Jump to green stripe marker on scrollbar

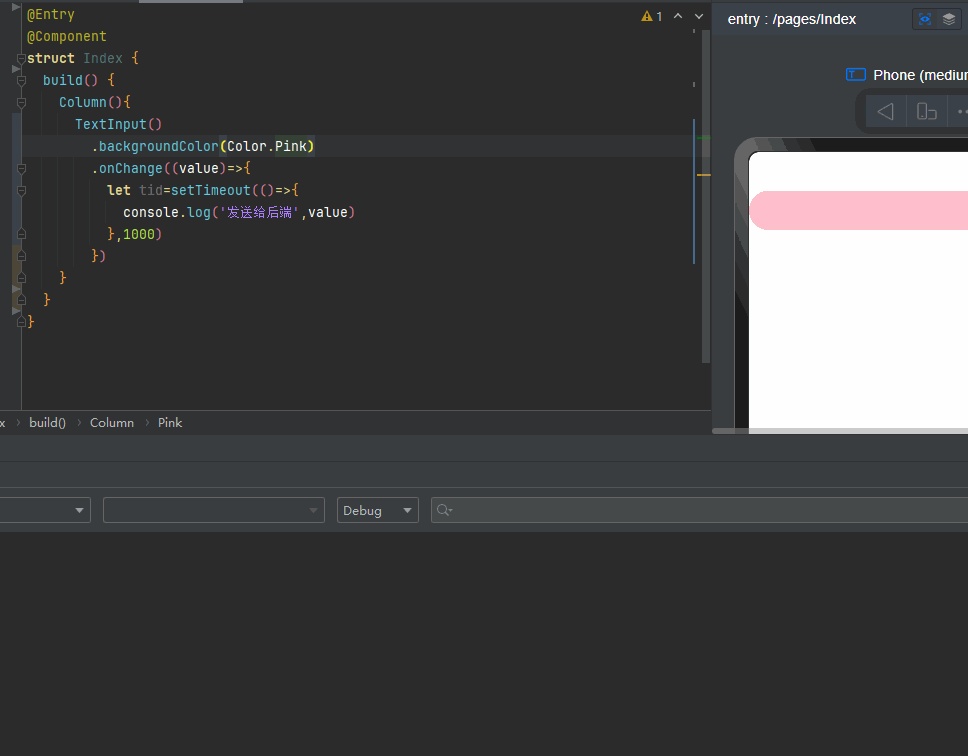click(x=704, y=138)
